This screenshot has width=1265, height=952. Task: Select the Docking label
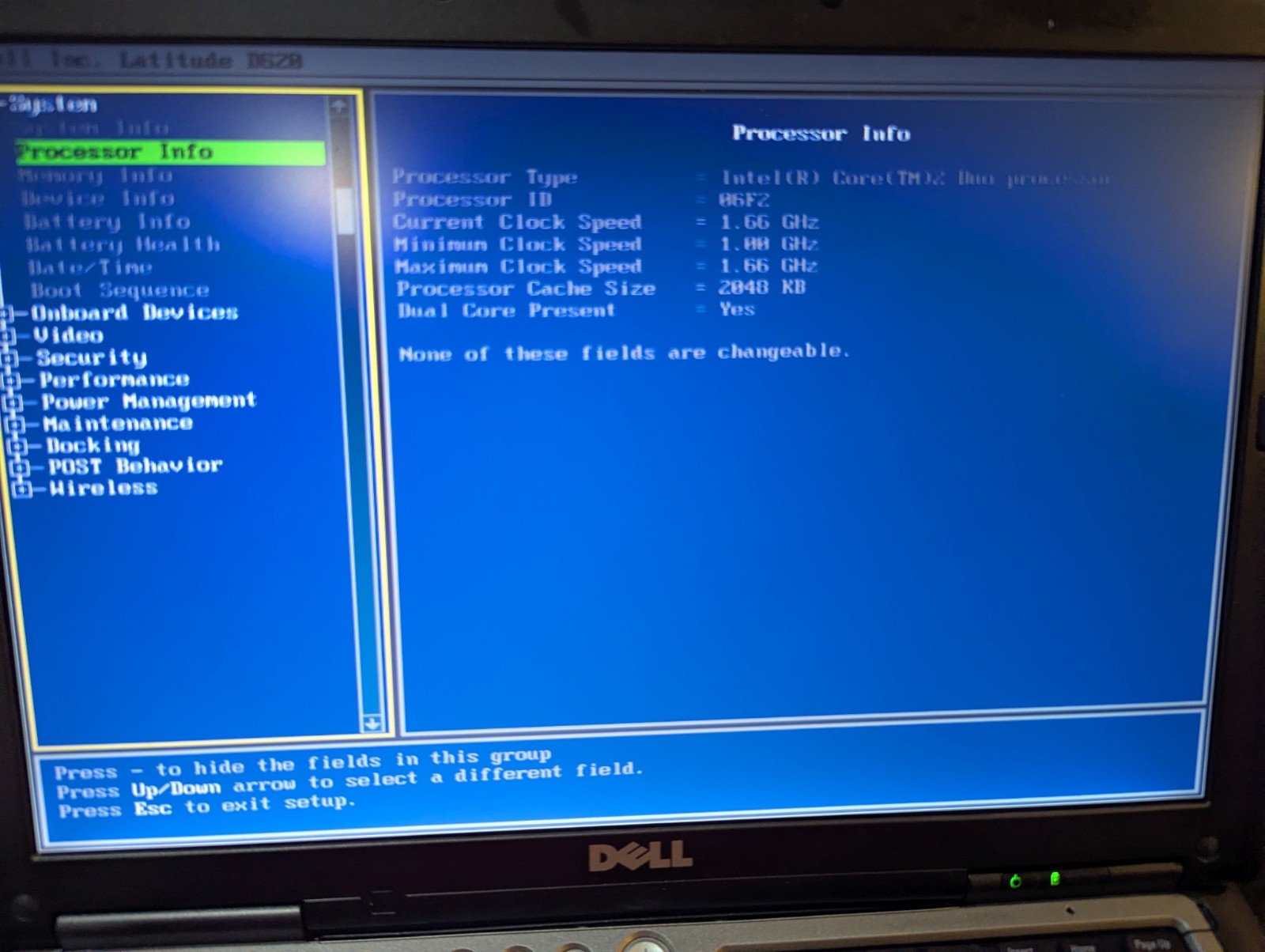pyautogui.click(x=93, y=445)
